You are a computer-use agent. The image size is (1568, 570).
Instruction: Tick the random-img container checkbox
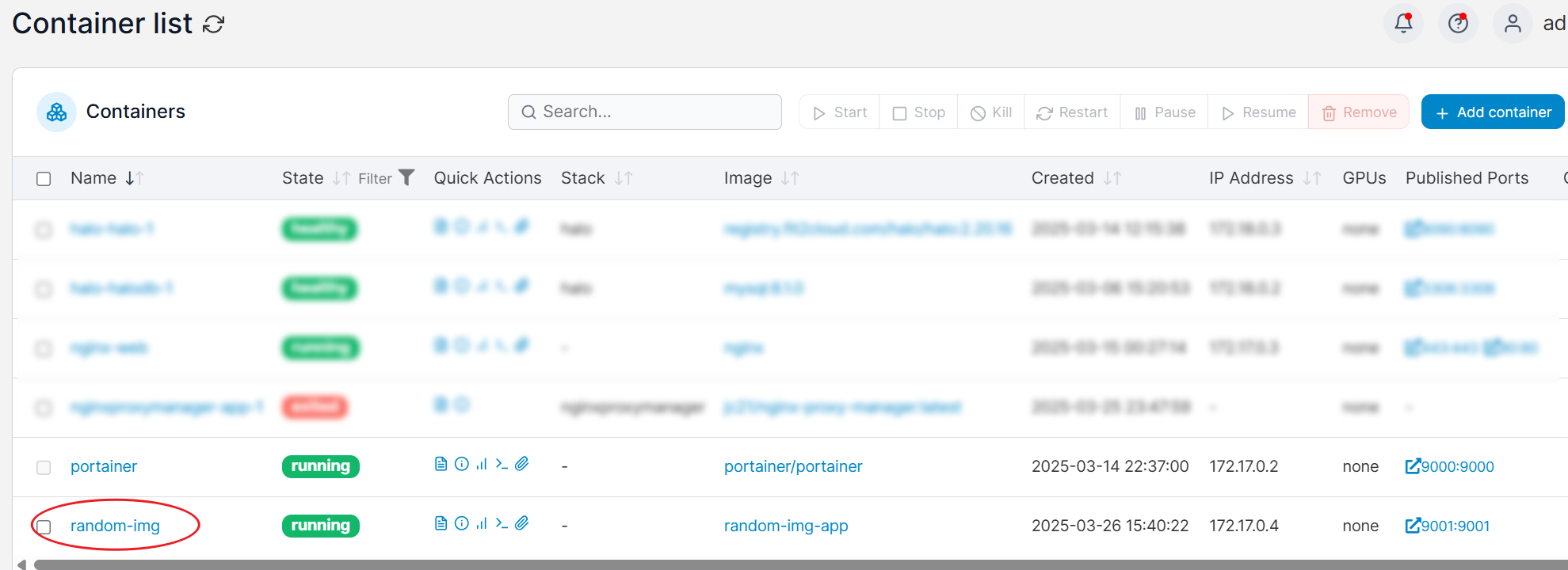(x=44, y=527)
